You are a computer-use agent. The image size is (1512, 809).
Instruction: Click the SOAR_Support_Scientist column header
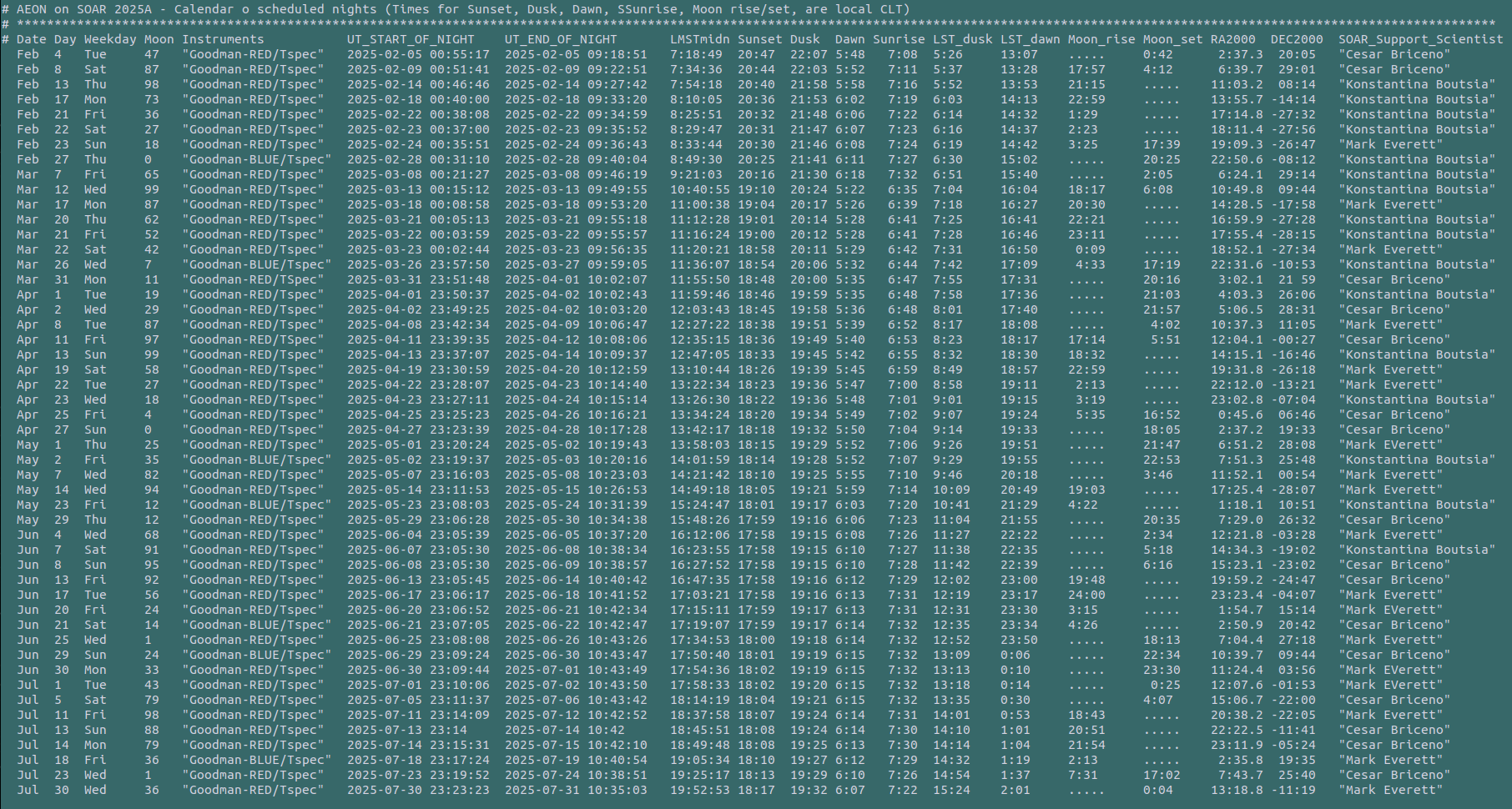click(1421, 39)
